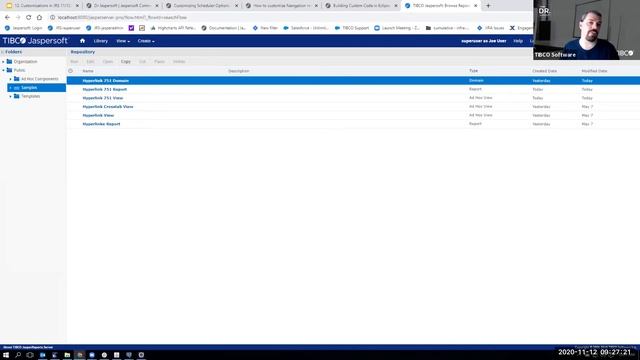Viewport: 640px width, 360px height.
Task: Click the Paste toolbar button
Action: pos(159,62)
